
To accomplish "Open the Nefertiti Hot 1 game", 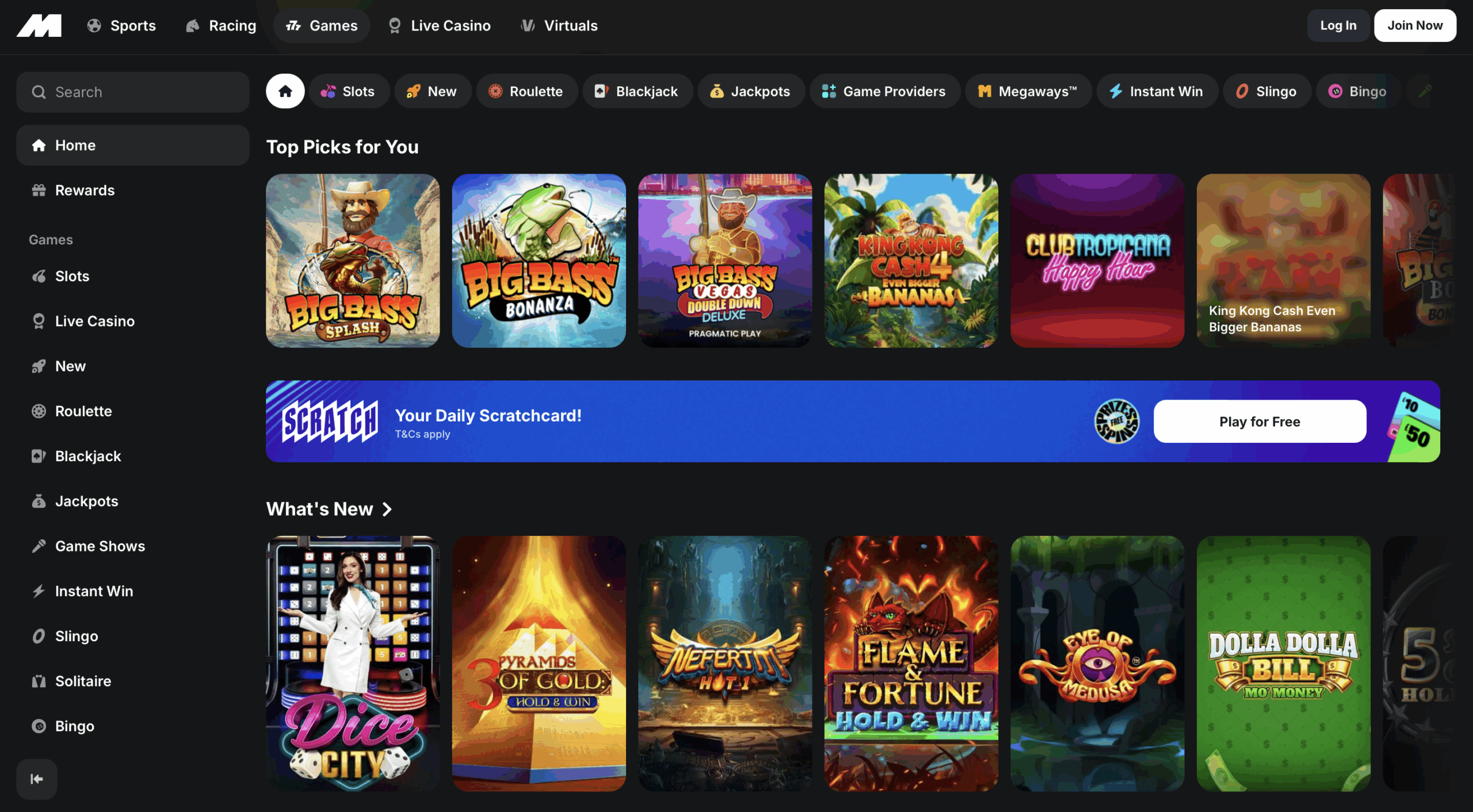I will [x=725, y=664].
